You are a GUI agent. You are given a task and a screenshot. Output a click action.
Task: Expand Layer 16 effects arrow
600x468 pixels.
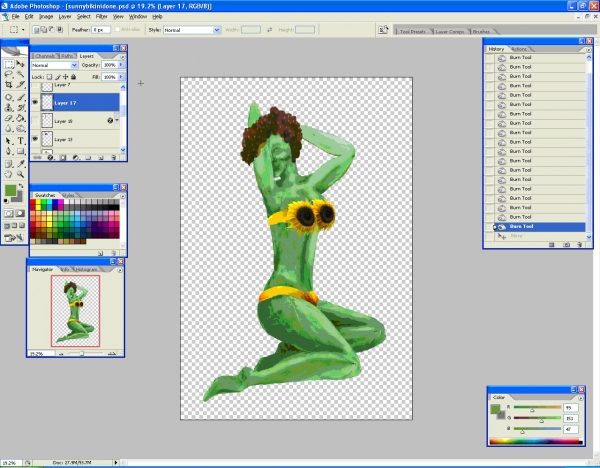[117, 120]
